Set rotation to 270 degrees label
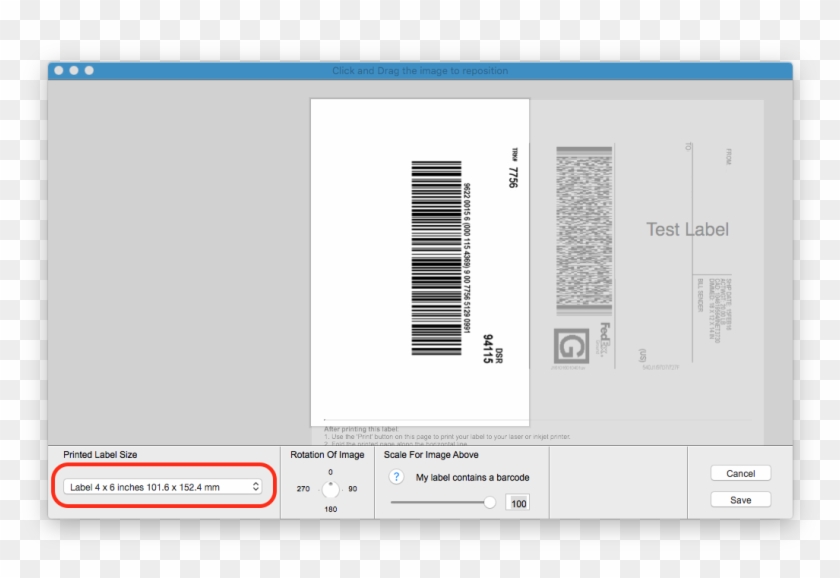The width and height of the screenshot is (840, 578). coord(303,489)
